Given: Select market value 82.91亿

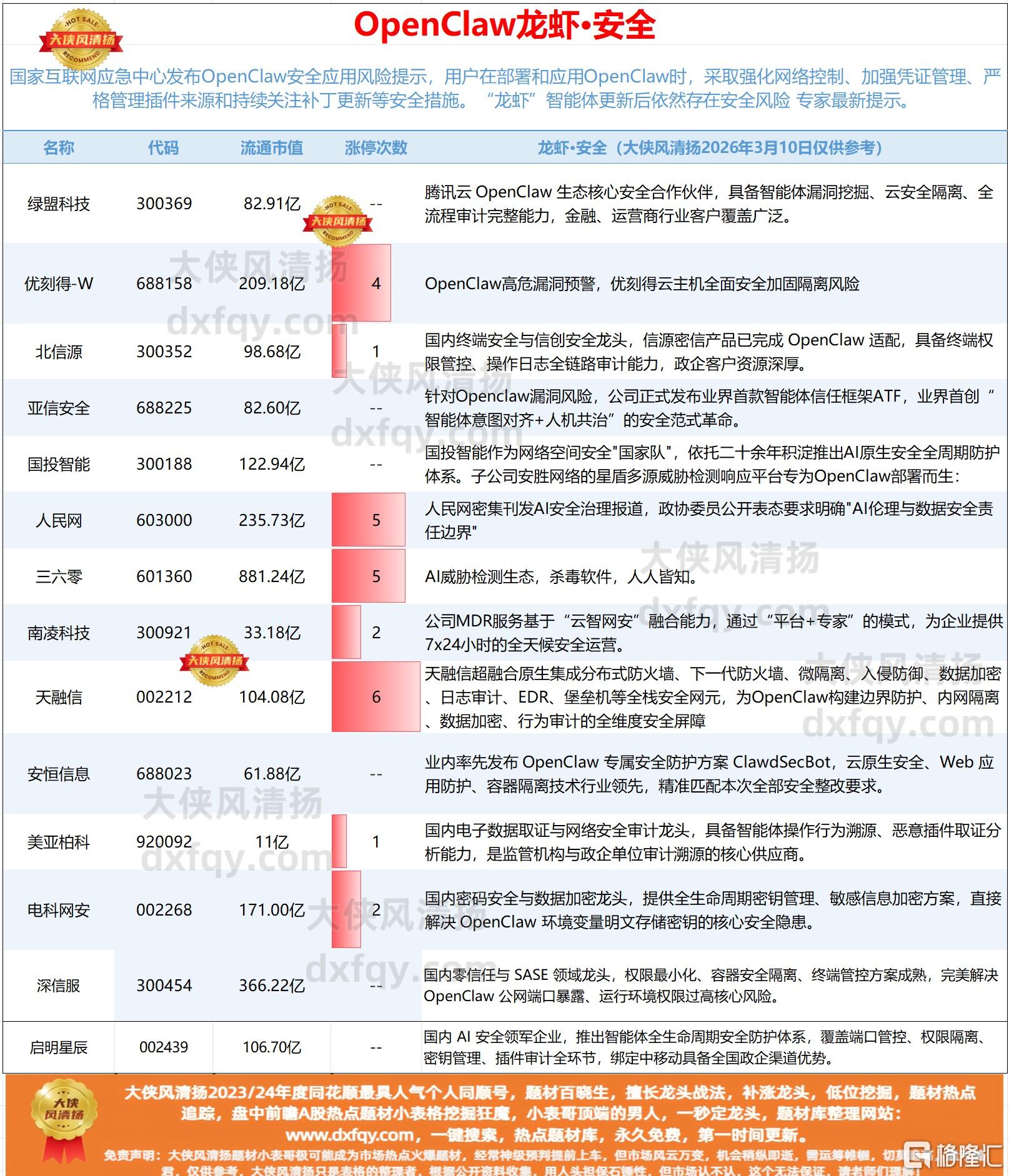Looking at the screenshot, I should tap(272, 204).
